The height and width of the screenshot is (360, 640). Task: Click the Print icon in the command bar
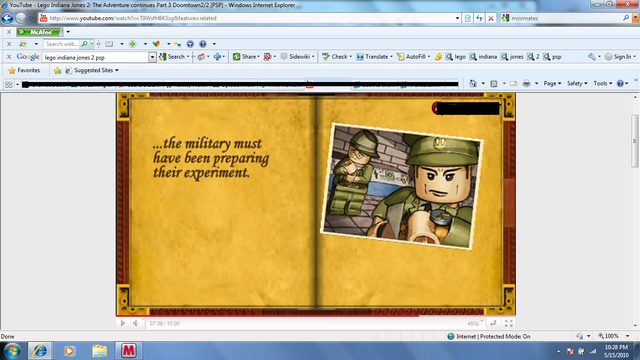(527, 83)
